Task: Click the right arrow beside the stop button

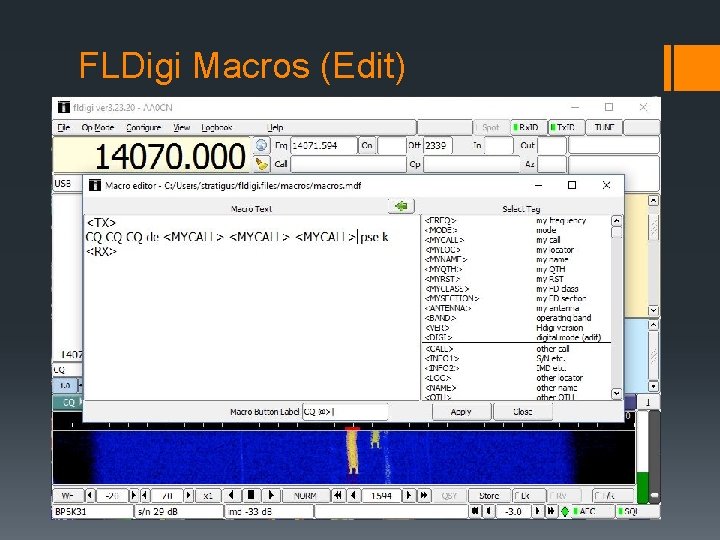Action: click(x=271, y=495)
